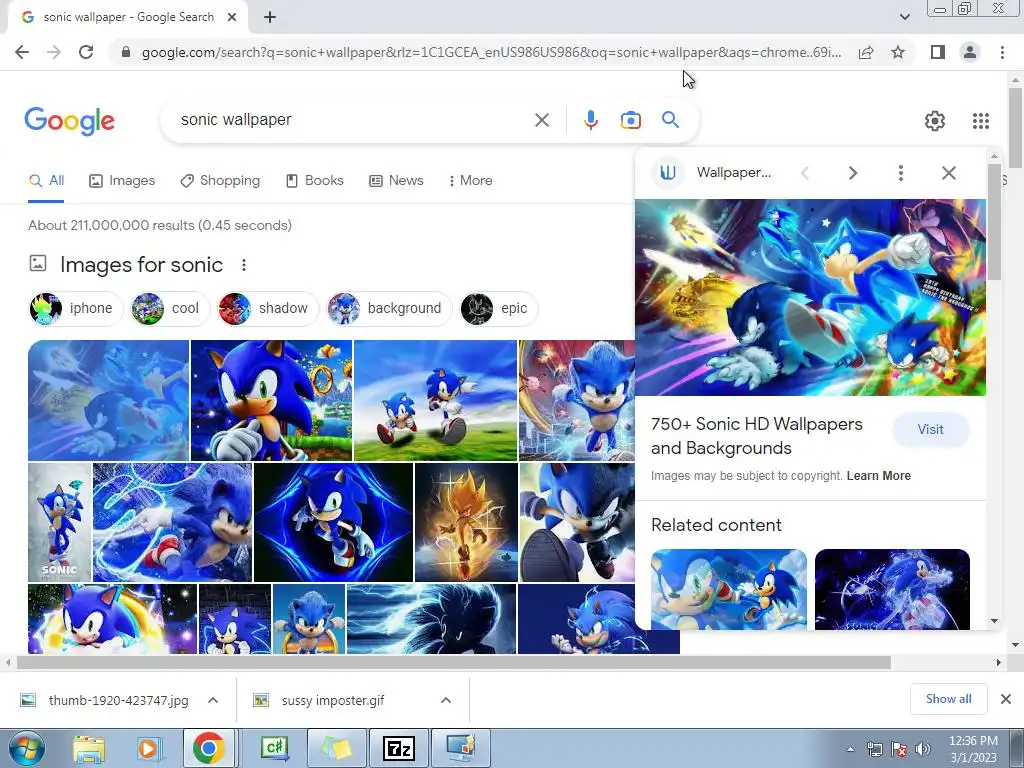Switch to the Books tab
Image resolution: width=1024 pixels, height=768 pixels.
[x=315, y=181]
